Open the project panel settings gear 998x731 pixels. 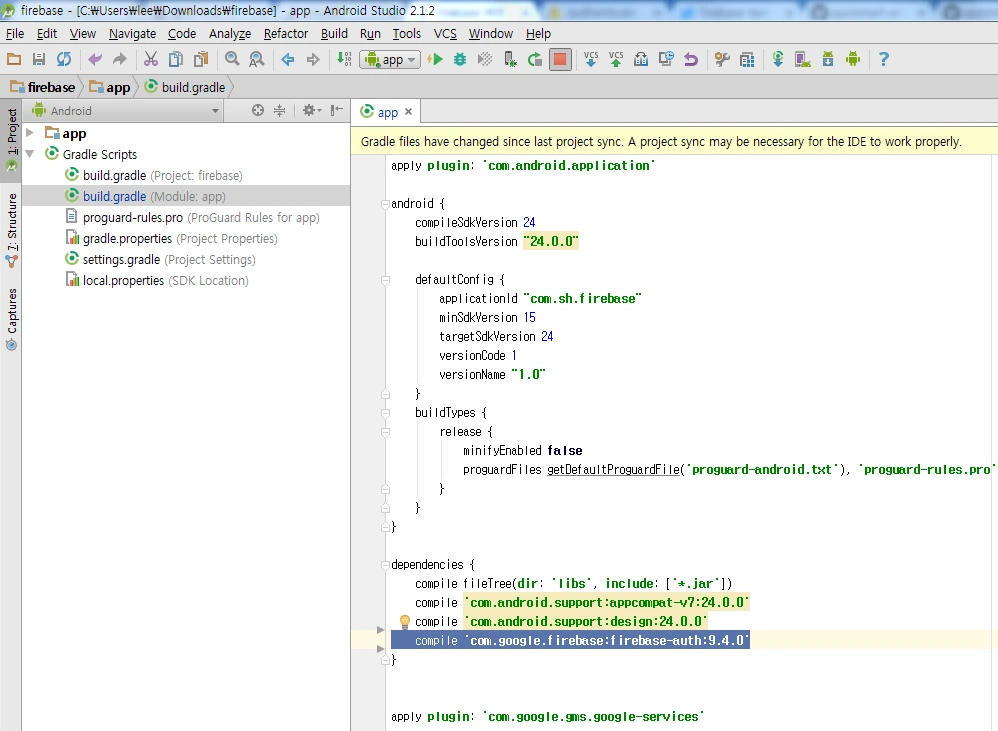[309, 110]
